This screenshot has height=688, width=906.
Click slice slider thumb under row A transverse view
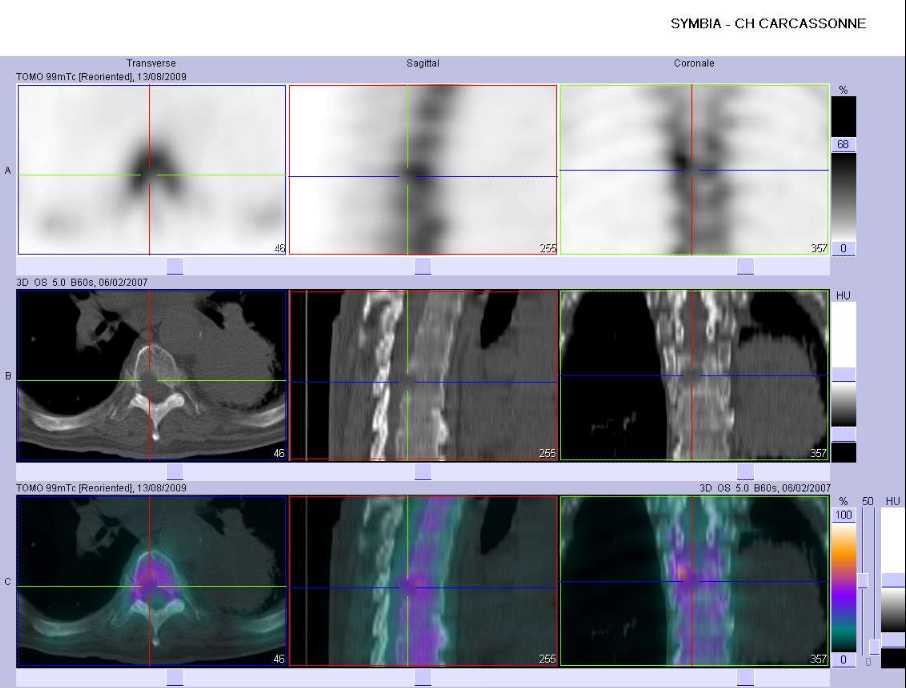(x=175, y=266)
